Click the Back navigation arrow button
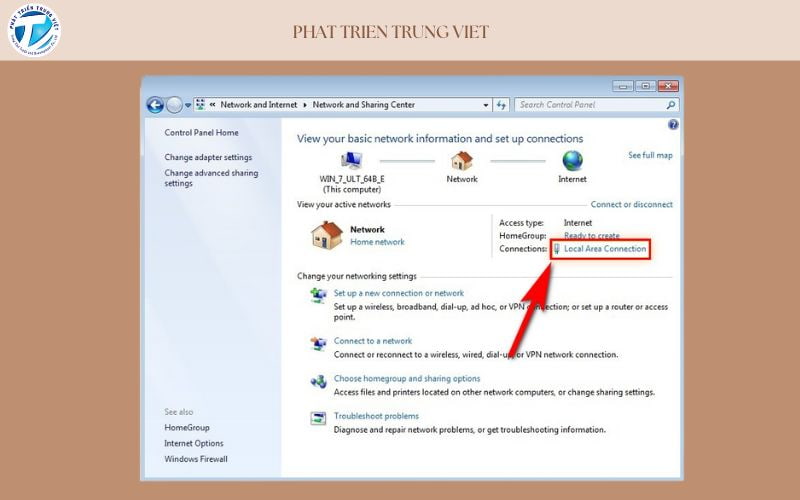 [155, 105]
